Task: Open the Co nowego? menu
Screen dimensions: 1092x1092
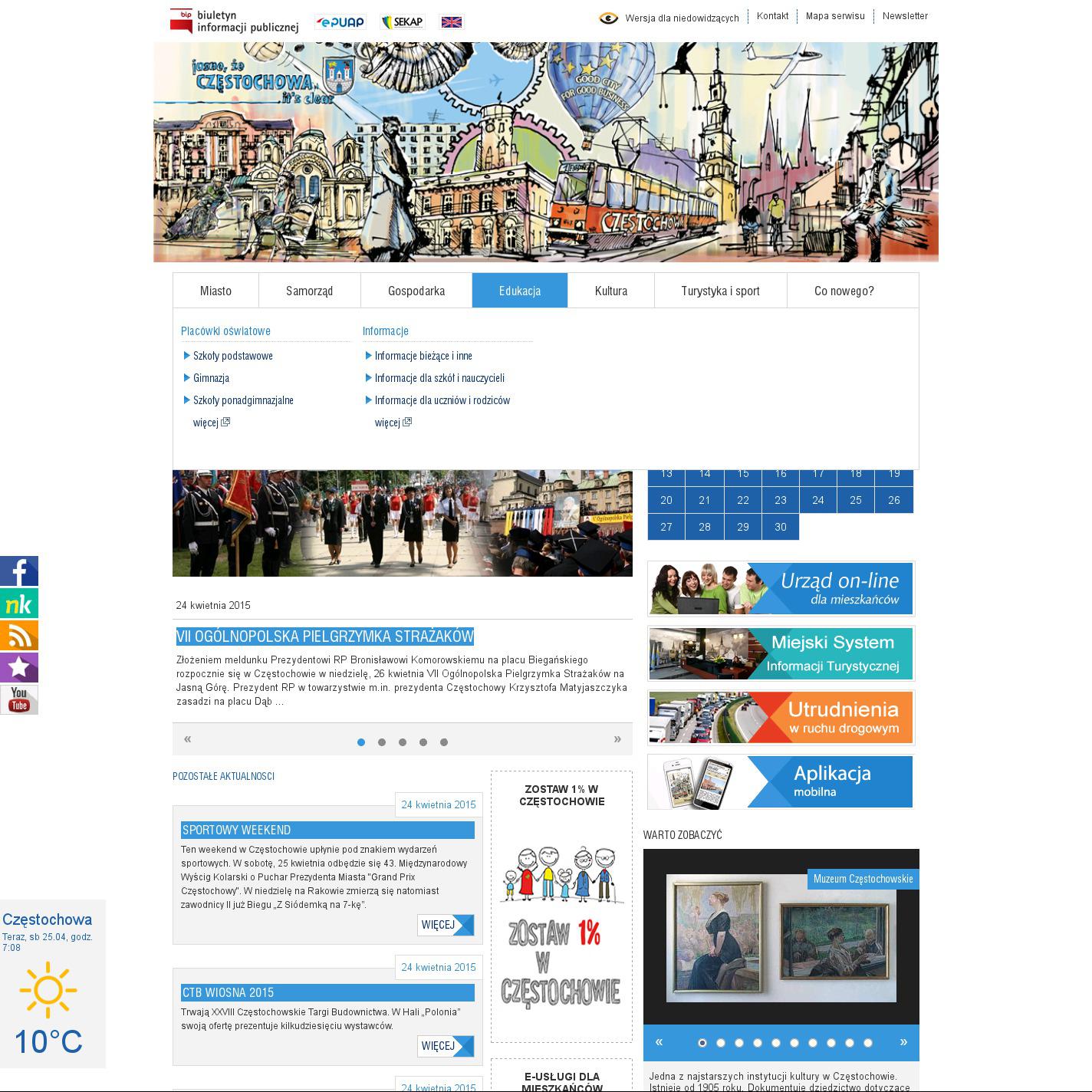Action: (x=844, y=291)
